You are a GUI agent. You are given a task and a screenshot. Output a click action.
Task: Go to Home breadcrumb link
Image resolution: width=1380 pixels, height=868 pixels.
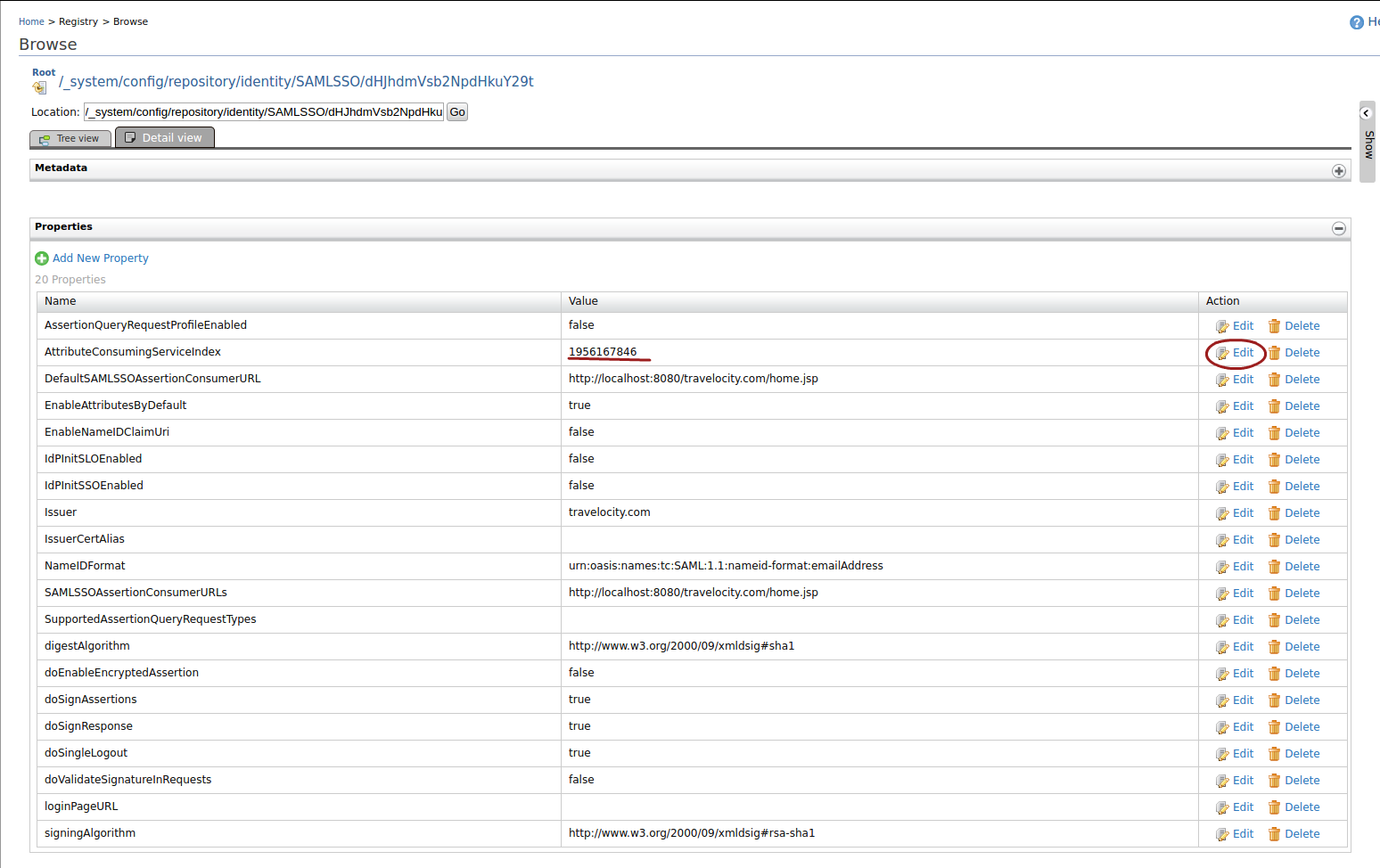[31, 21]
